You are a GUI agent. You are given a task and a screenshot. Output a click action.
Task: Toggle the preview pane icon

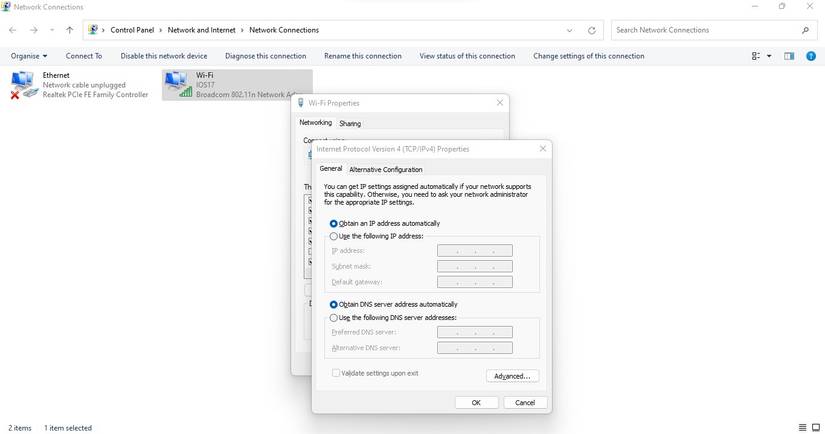point(789,56)
